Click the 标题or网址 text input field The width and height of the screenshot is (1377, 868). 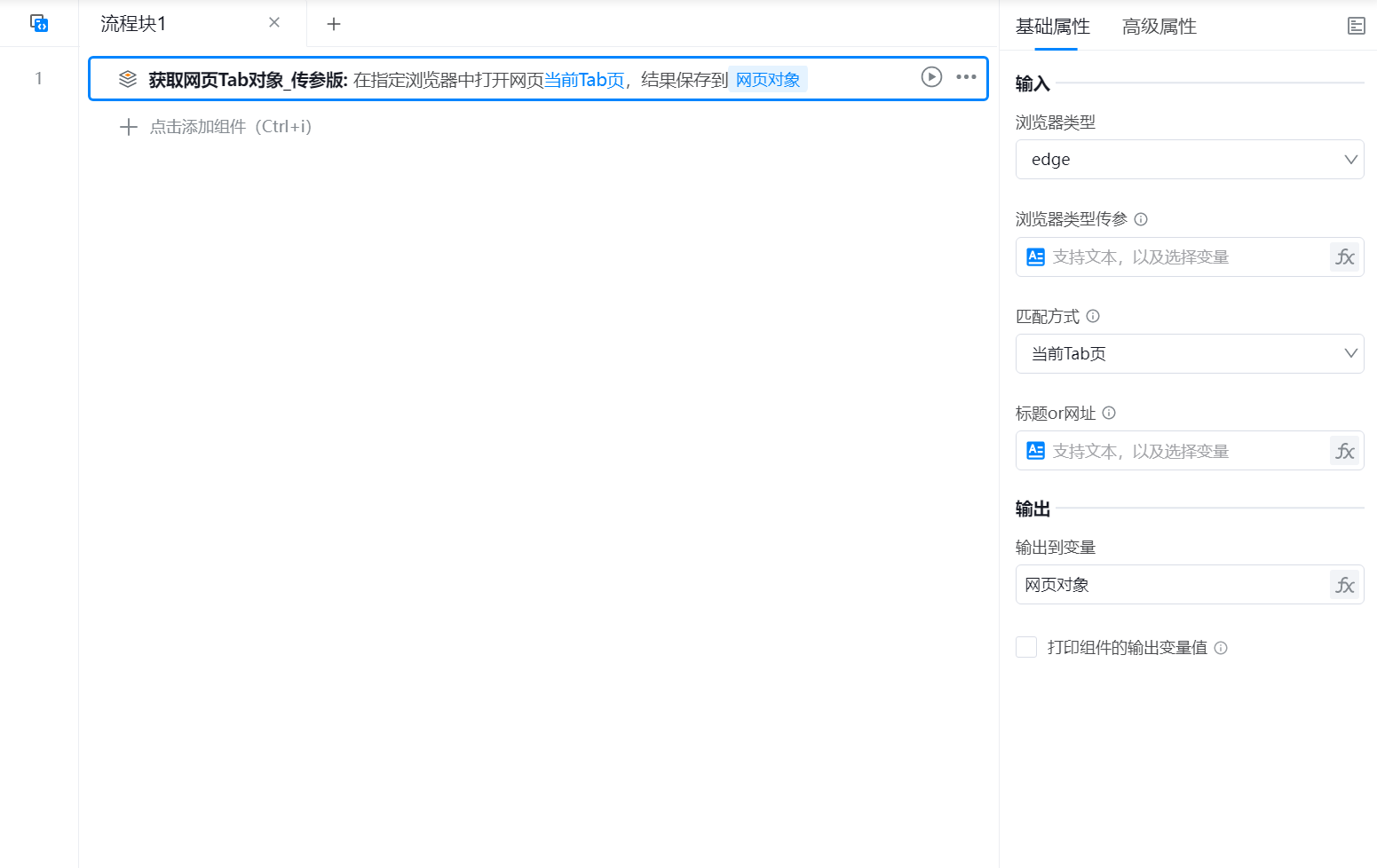click(x=1185, y=451)
